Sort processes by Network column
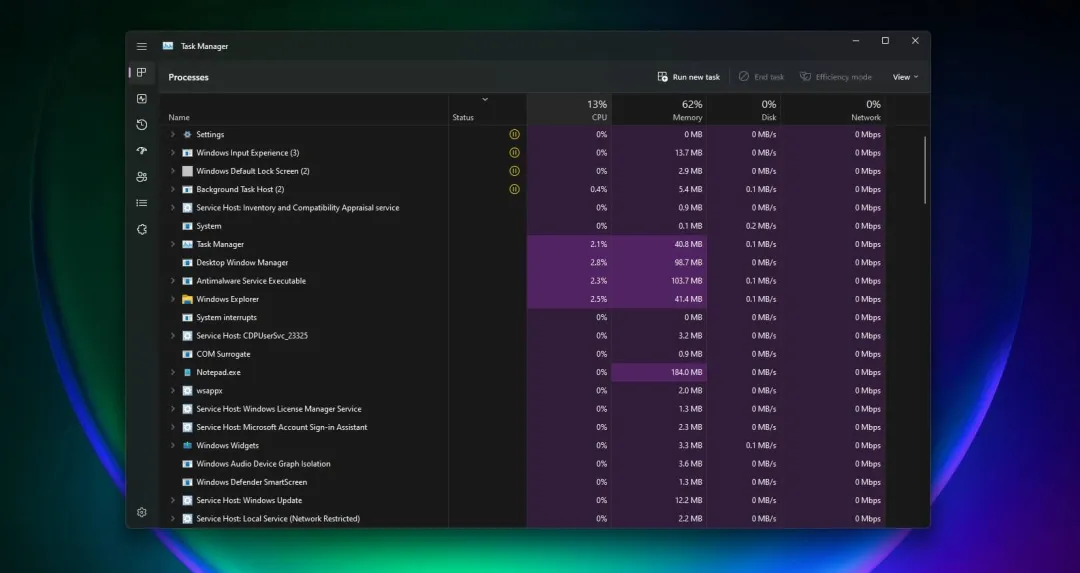Image resolution: width=1080 pixels, height=573 pixels. (833, 110)
